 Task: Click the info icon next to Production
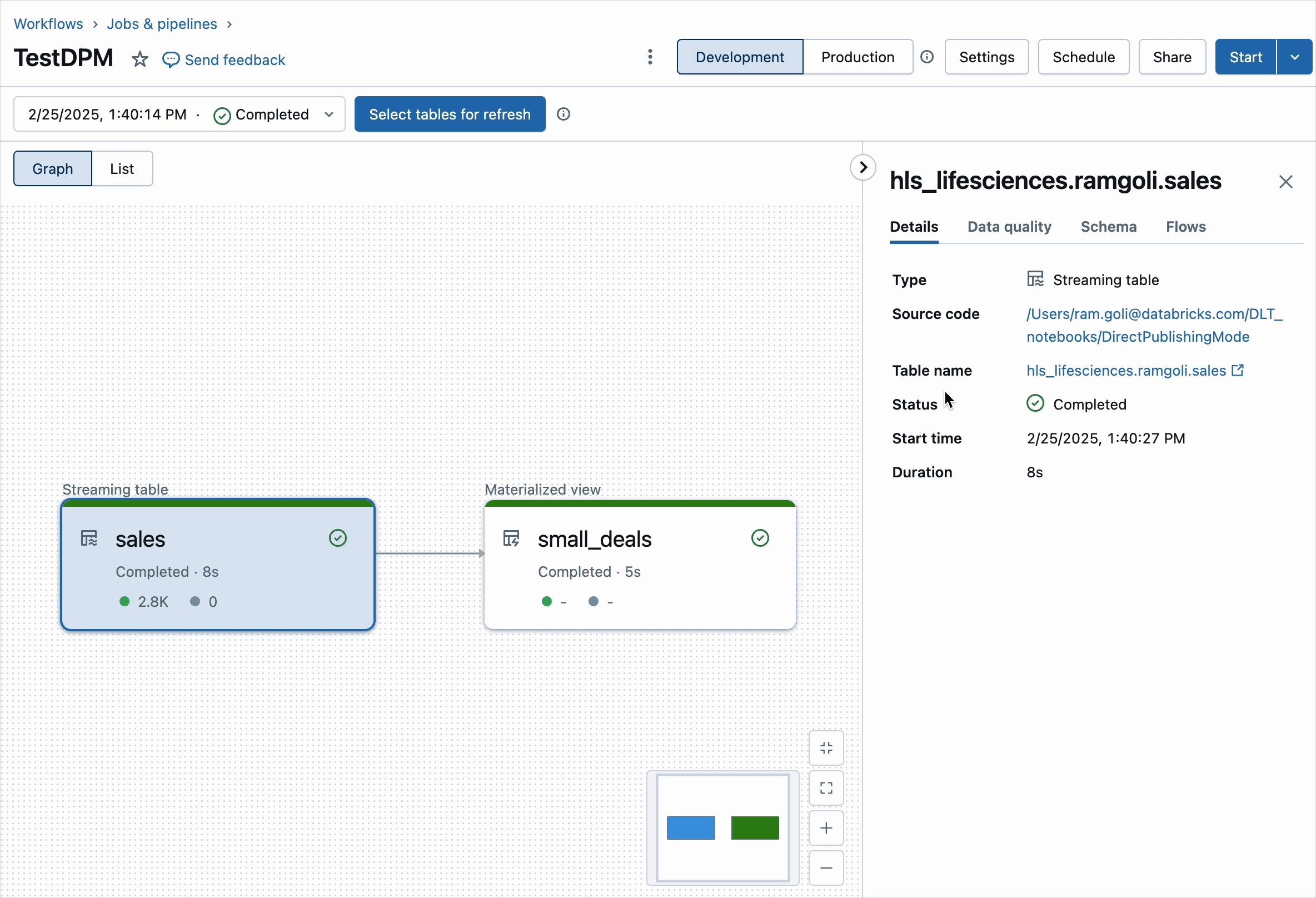coord(927,57)
